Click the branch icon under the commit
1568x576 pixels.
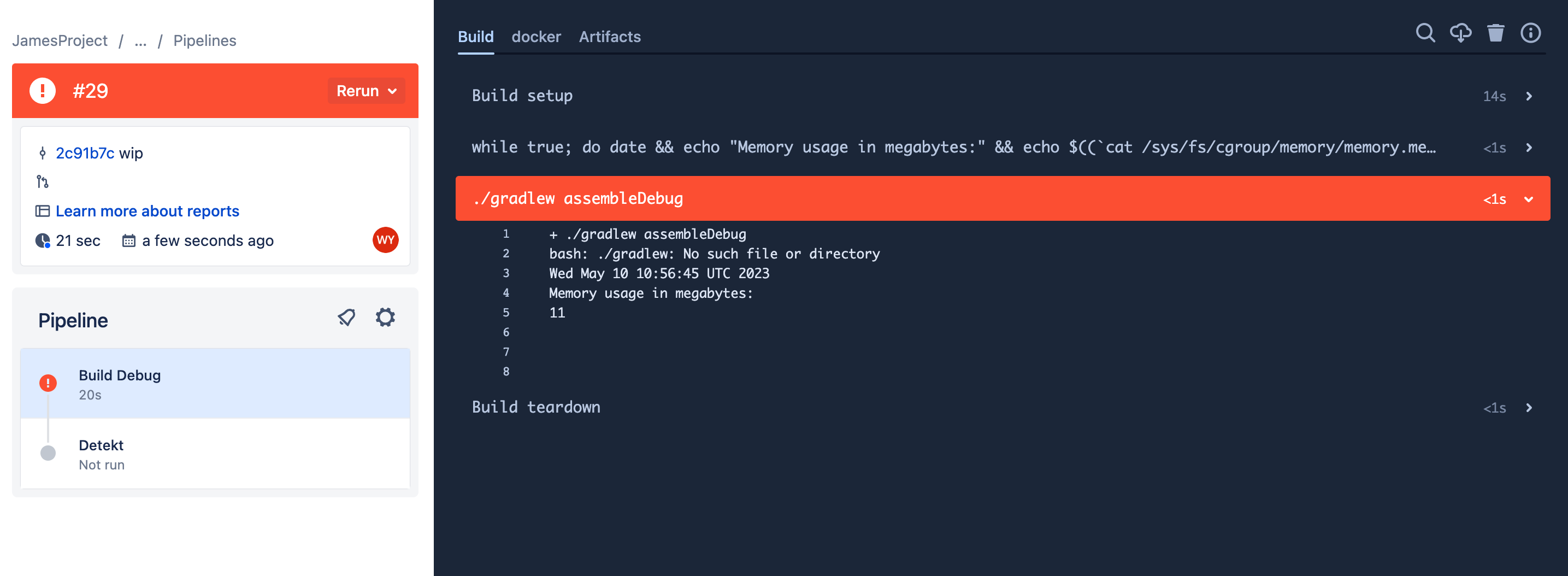42,181
